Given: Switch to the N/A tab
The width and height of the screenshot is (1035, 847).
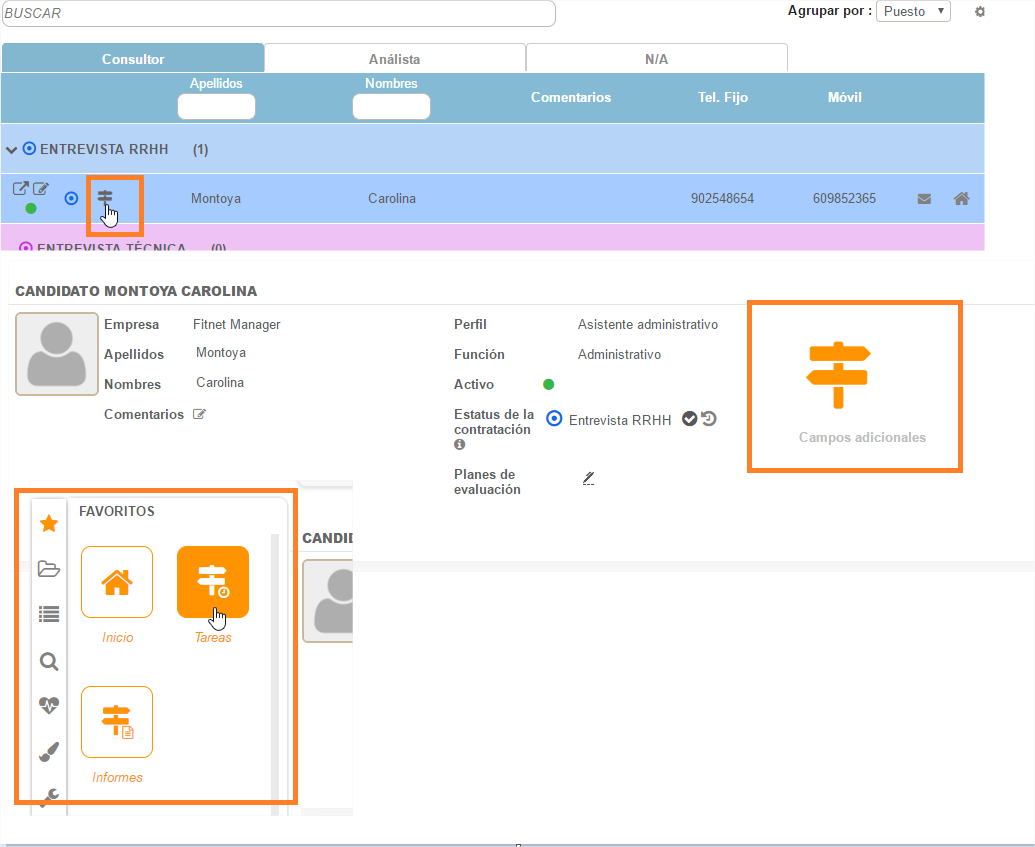Looking at the screenshot, I should pos(656,59).
